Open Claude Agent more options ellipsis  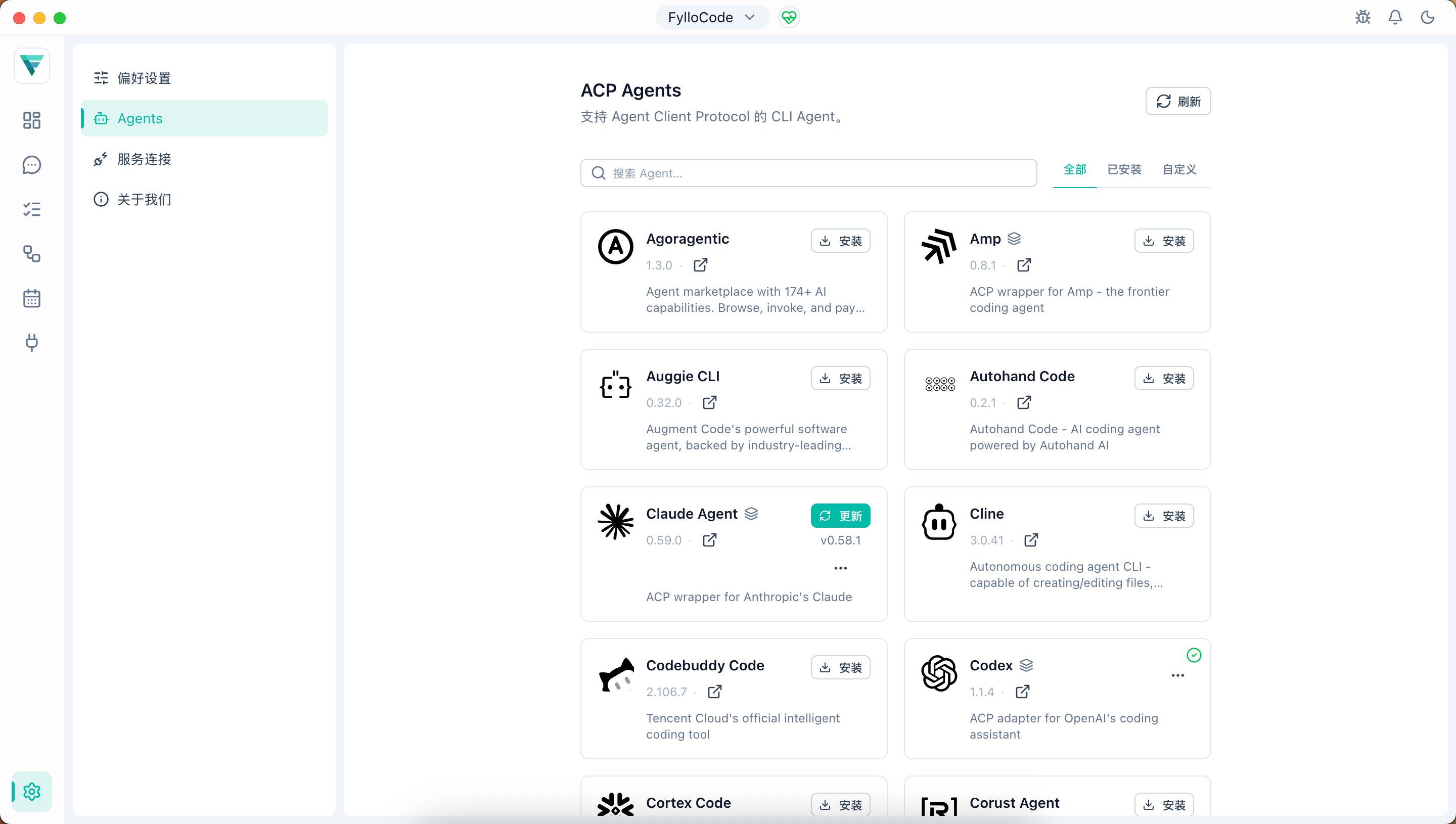(x=840, y=568)
